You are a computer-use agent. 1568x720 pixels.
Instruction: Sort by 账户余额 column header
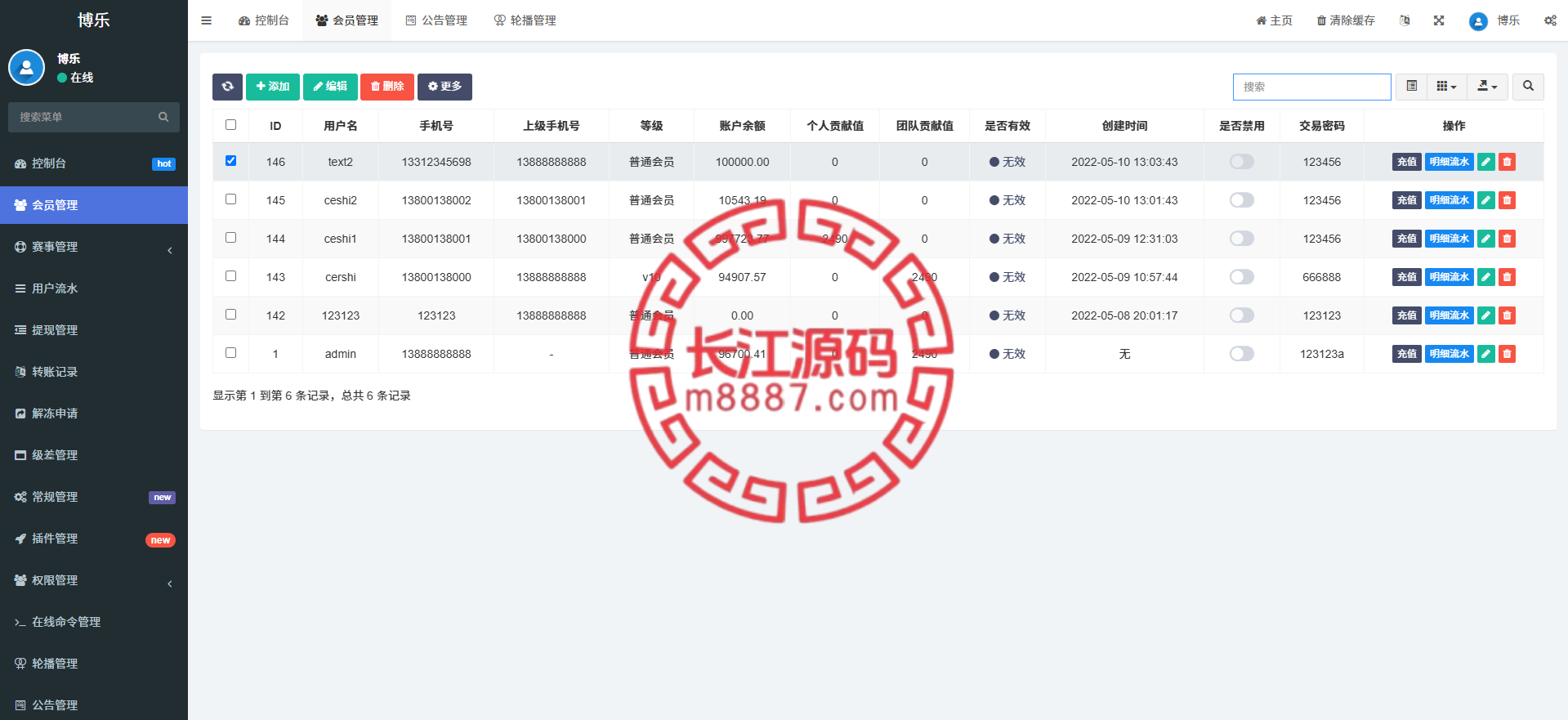click(742, 126)
